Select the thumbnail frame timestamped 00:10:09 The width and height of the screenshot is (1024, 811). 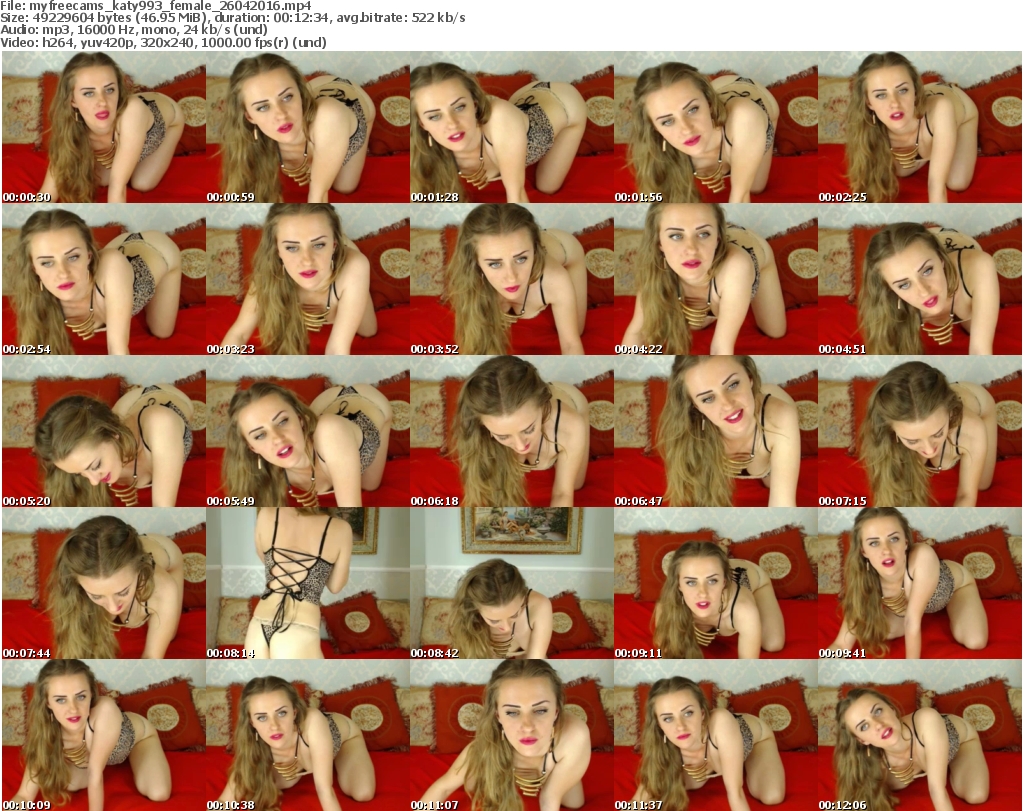104,735
